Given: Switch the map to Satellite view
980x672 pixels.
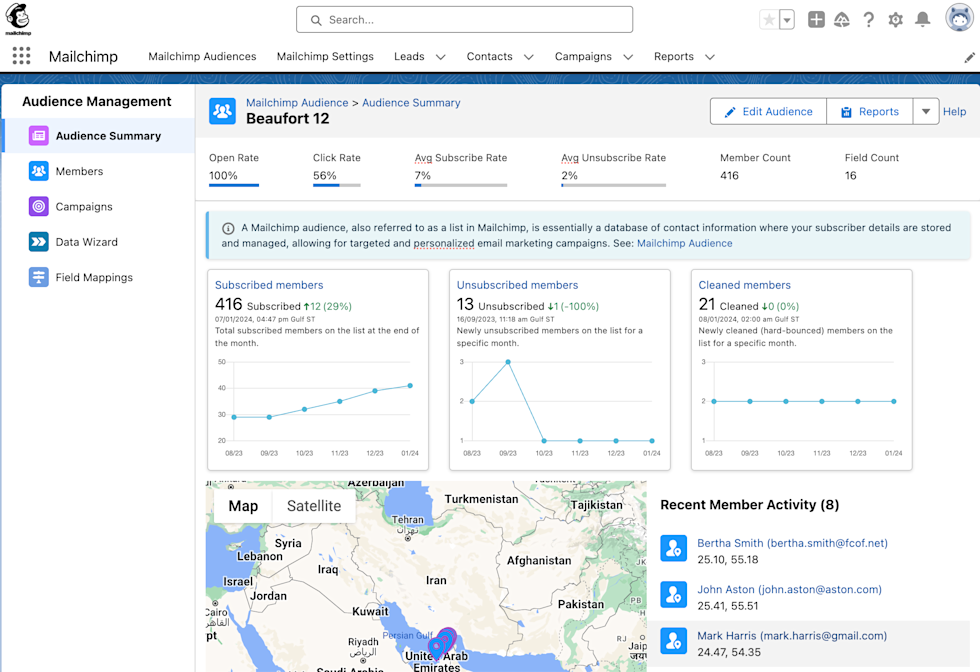Looking at the screenshot, I should [x=314, y=506].
